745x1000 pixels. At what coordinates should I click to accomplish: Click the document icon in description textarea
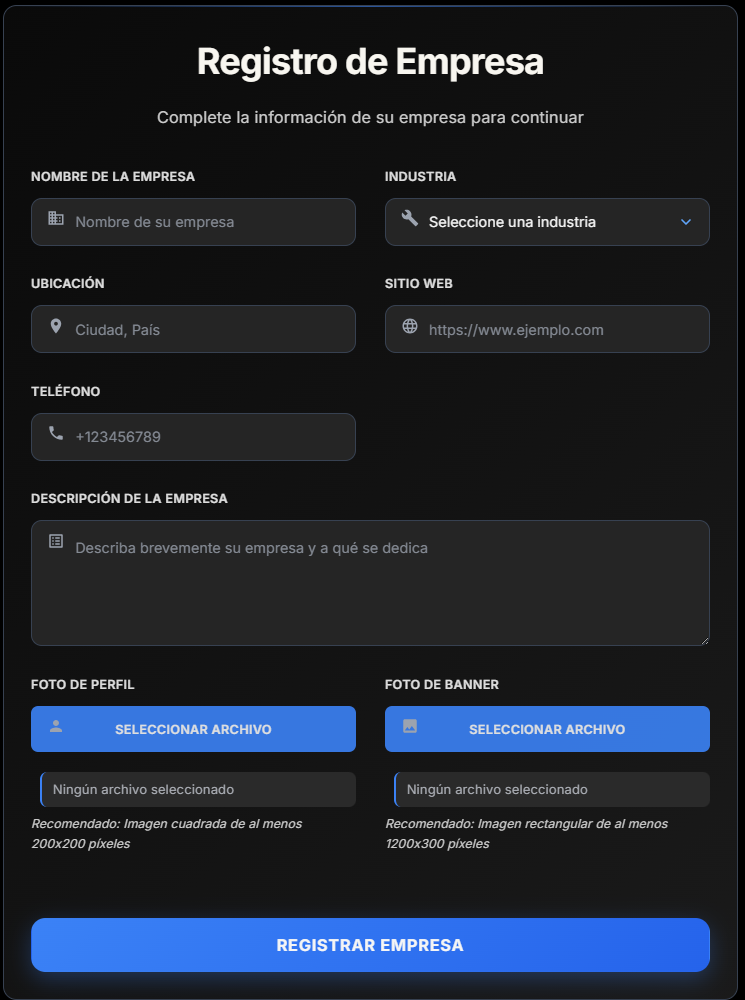pyautogui.click(x=54, y=541)
